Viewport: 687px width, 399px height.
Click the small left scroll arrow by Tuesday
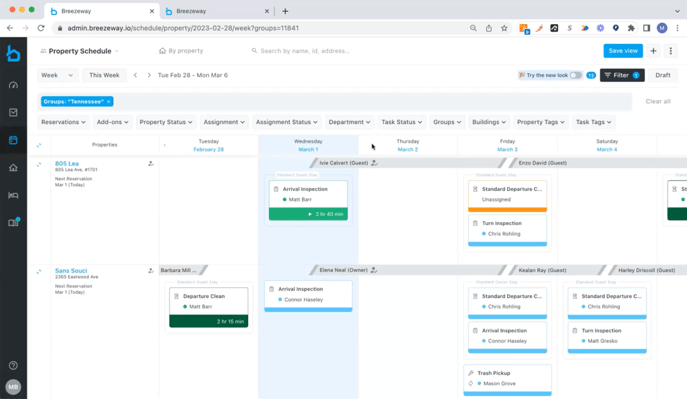point(165,145)
